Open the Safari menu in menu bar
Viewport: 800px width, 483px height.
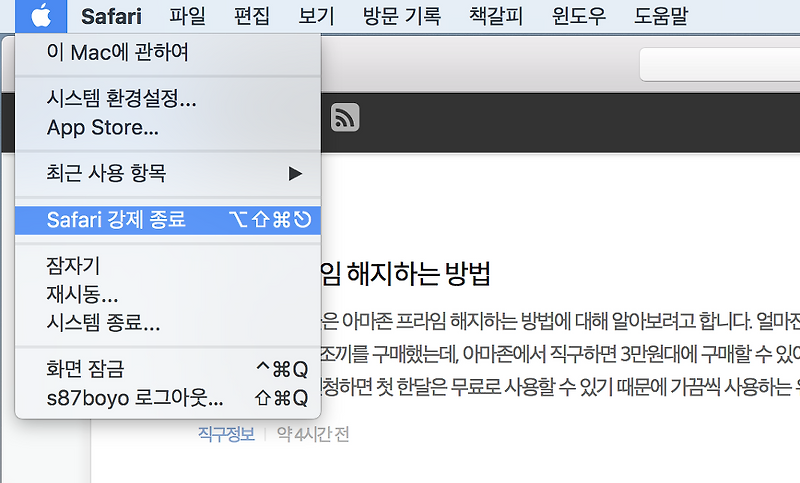[x=111, y=16]
